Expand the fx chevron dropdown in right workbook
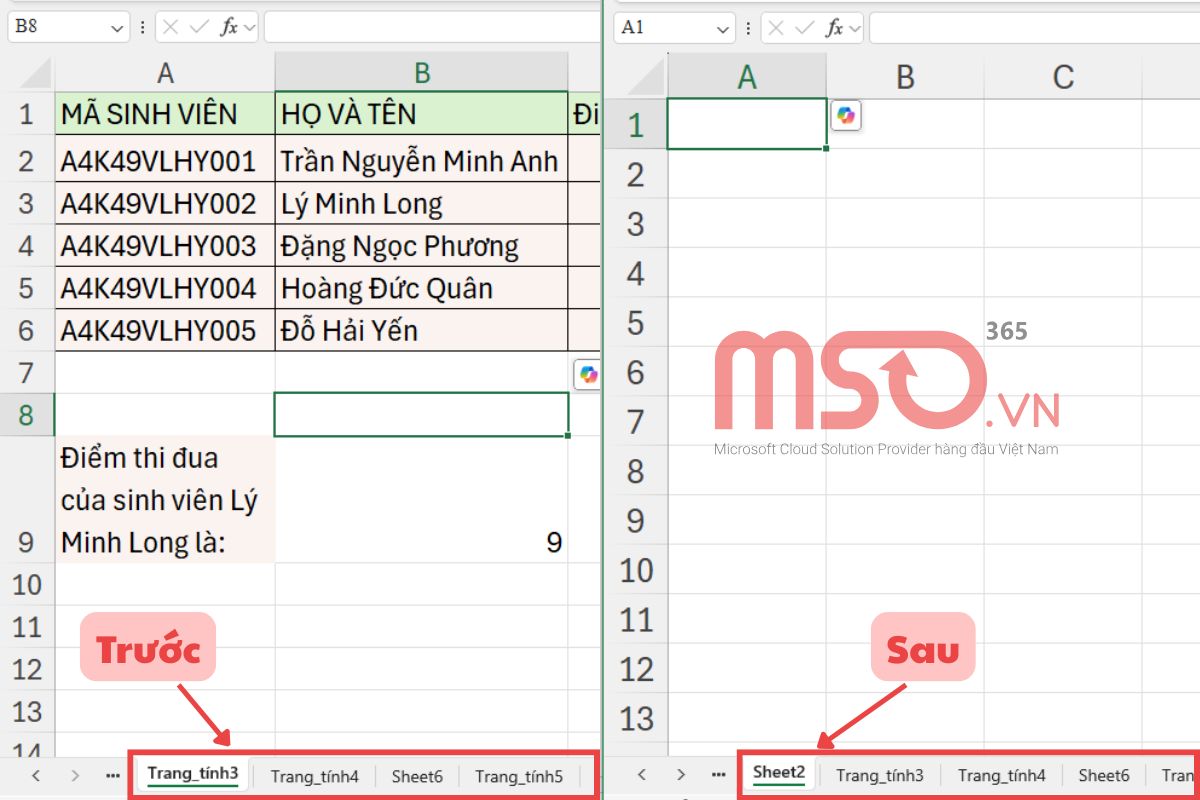 pyautogui.click(x=855, y=27)
